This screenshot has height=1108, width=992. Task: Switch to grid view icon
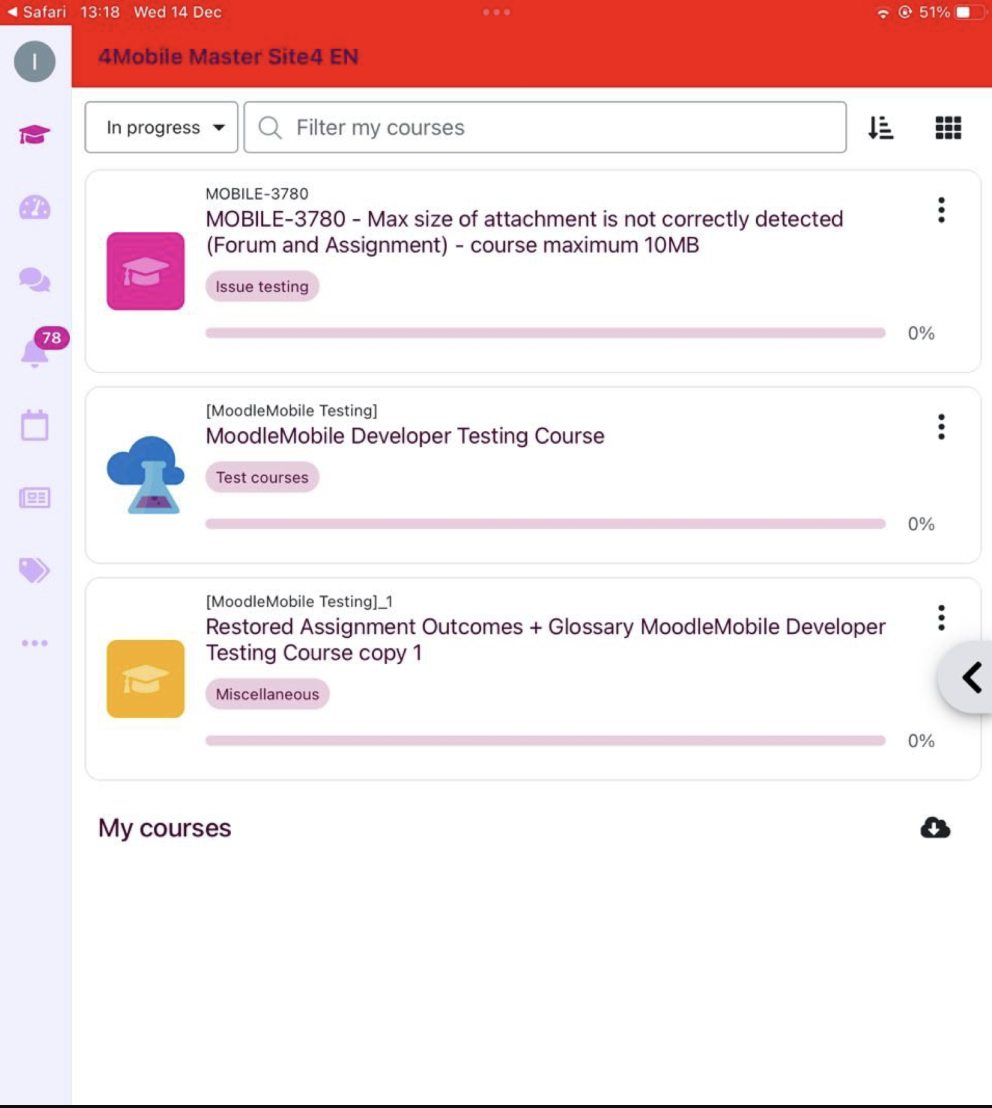pyautogui.click(x=948, y=128)
